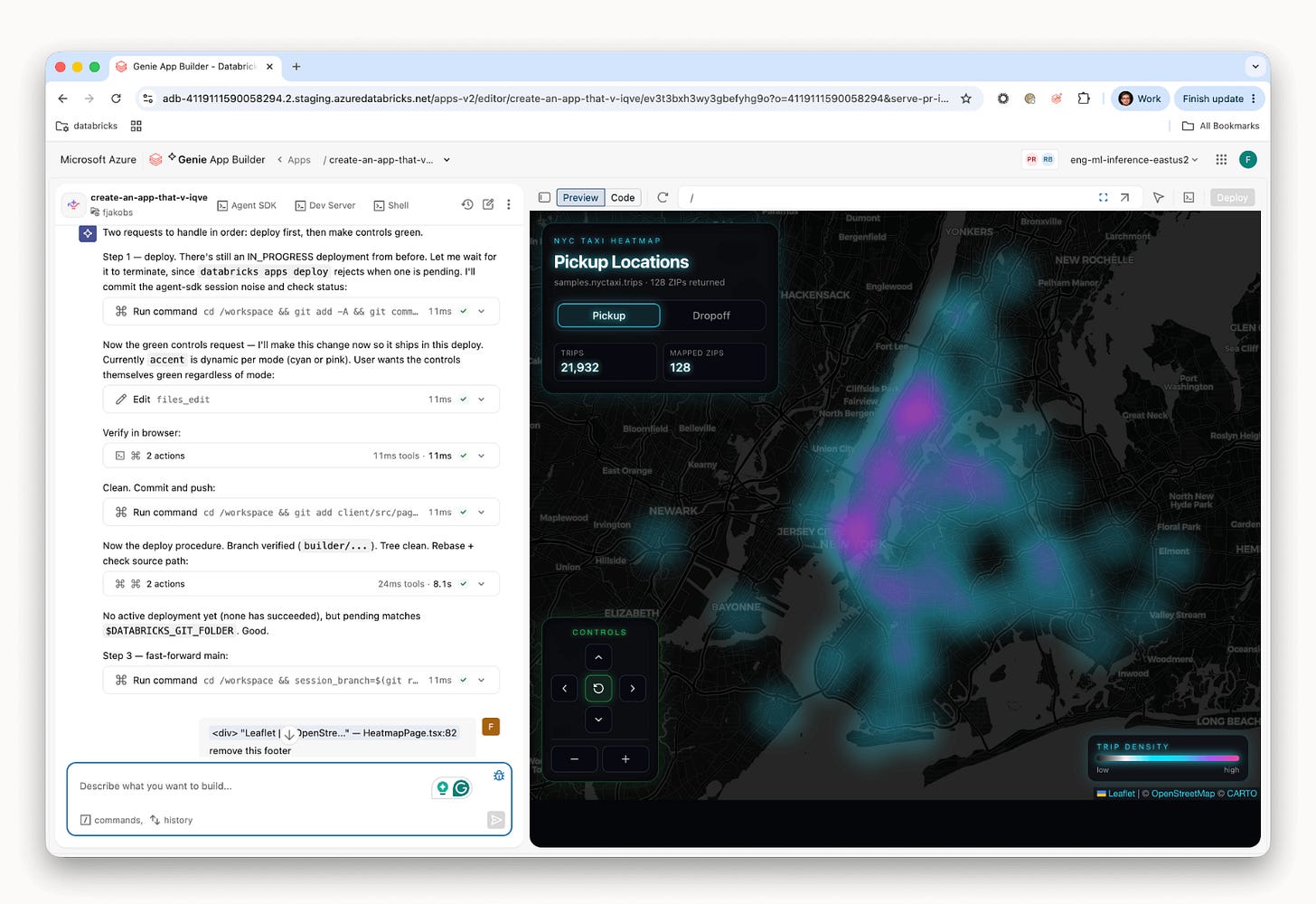This screenshot has width=1316, height=904.
Task: Pan the map left
Action: click(565, 689)
